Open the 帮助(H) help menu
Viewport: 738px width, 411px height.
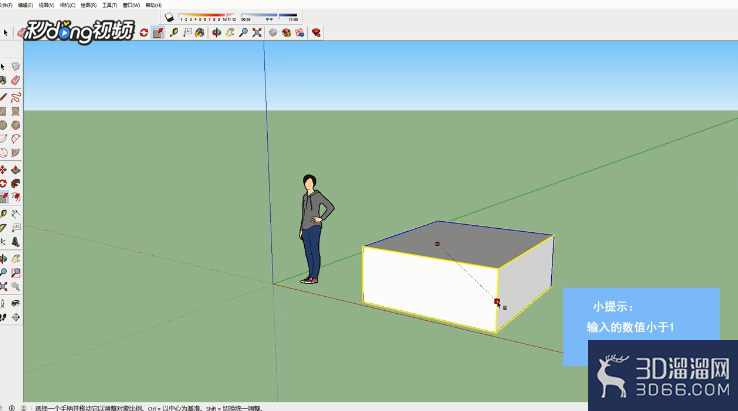153,5
